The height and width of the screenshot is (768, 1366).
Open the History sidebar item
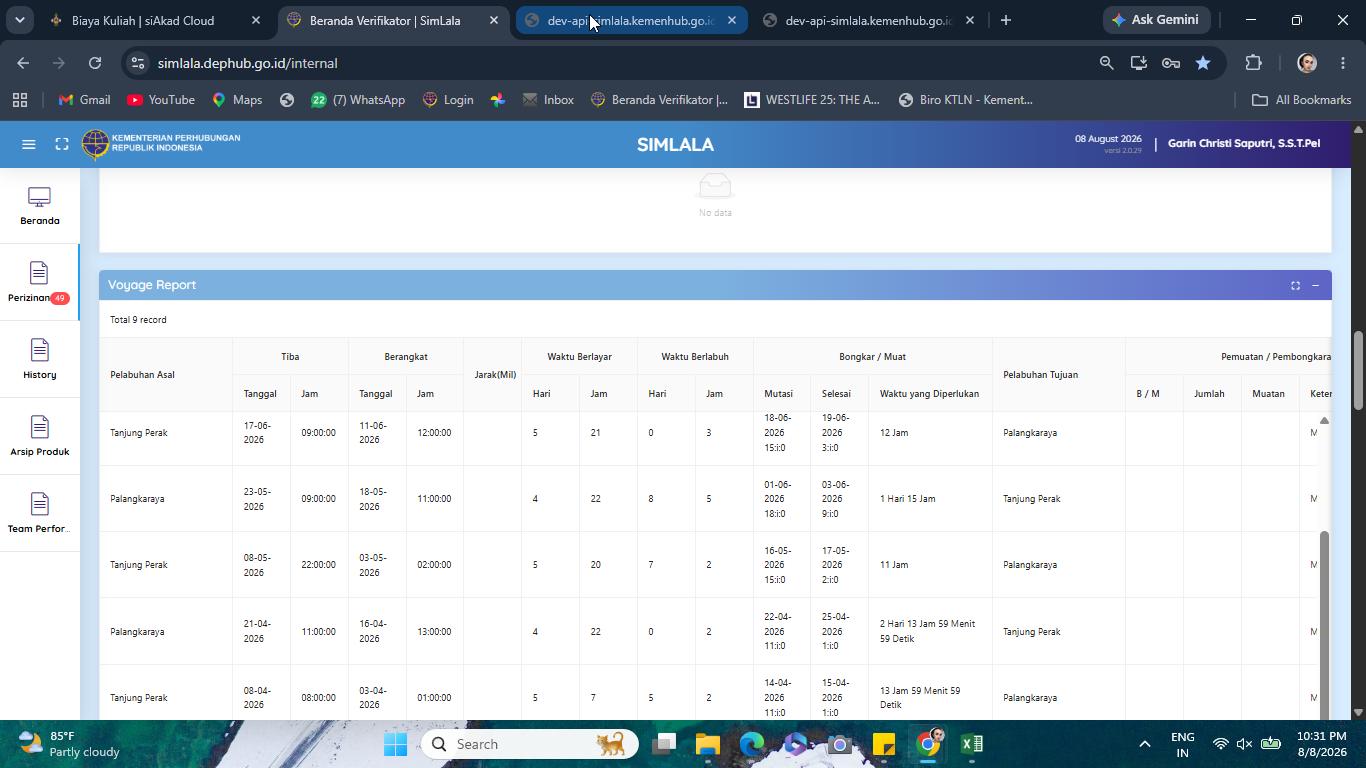[x=40, y=359]
